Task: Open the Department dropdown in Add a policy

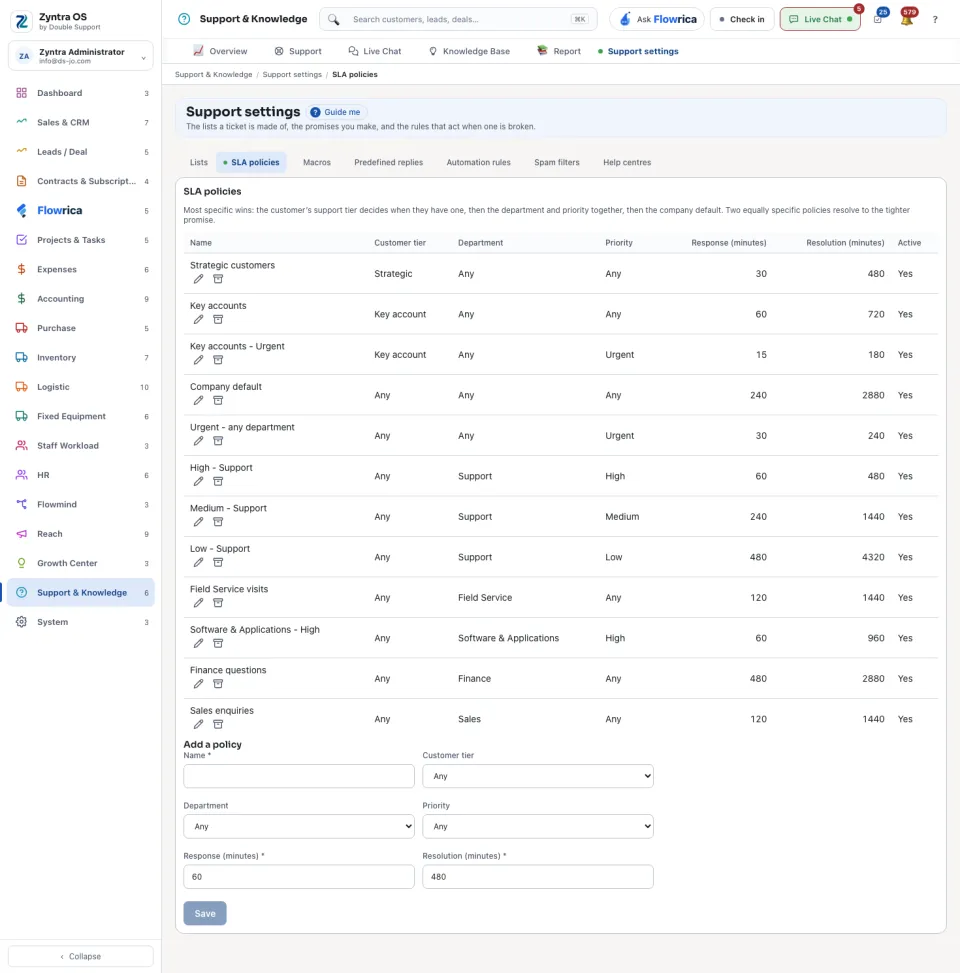Action: pyautogui.click(x=298, y=827)
